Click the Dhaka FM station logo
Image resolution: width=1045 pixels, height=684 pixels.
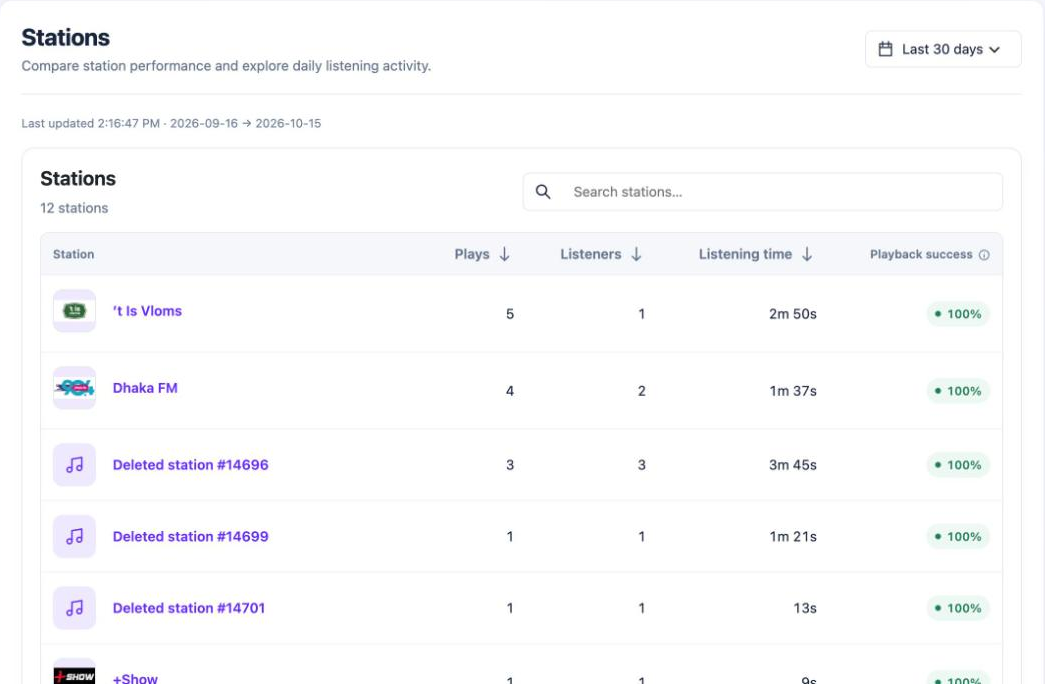point(75,388)
